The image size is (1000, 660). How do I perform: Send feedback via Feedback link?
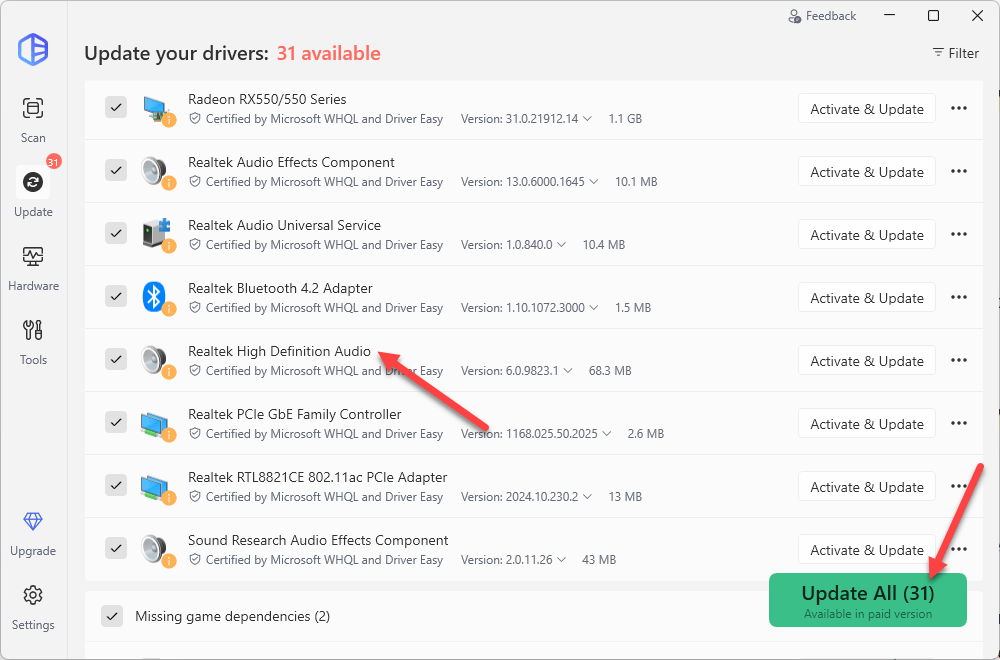[x=822, y=16]
